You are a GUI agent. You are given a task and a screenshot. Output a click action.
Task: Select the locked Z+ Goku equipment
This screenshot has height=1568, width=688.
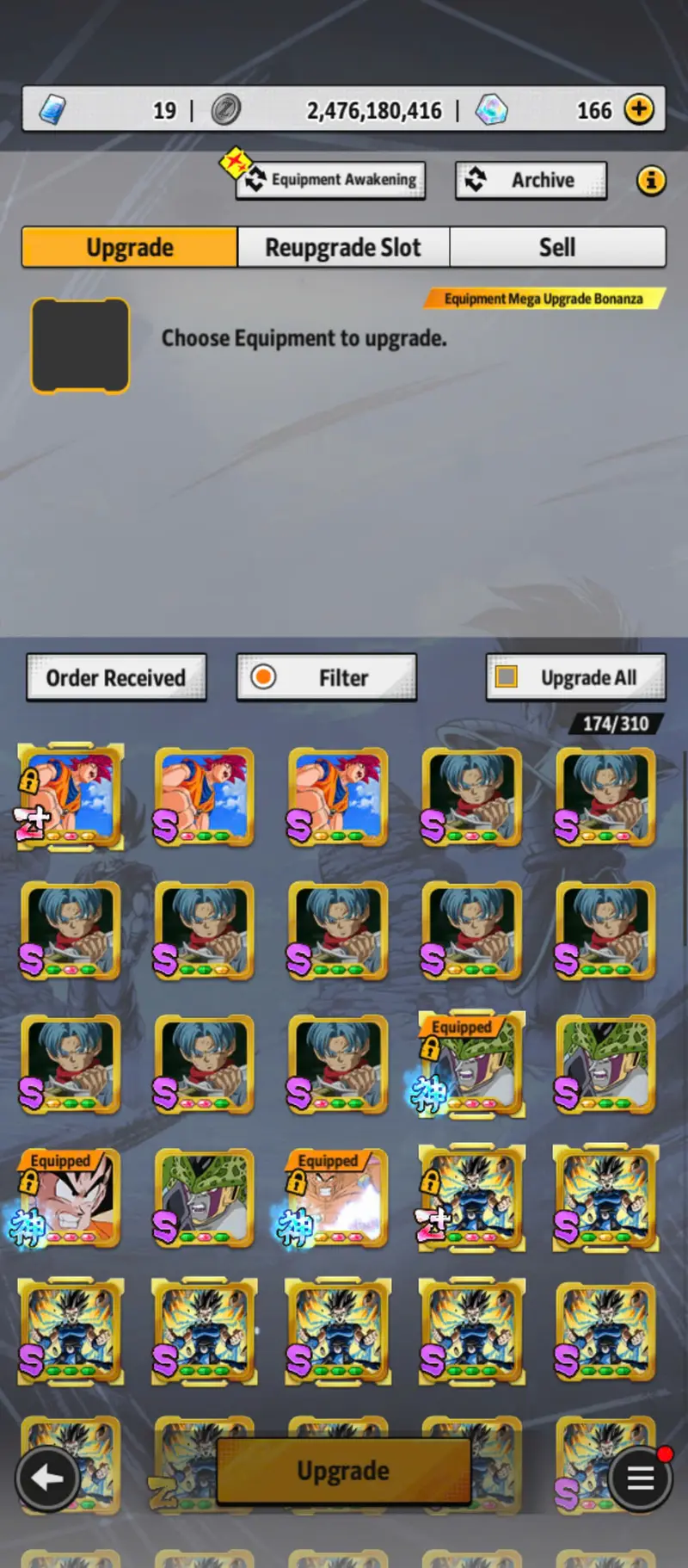pos(71,797)
